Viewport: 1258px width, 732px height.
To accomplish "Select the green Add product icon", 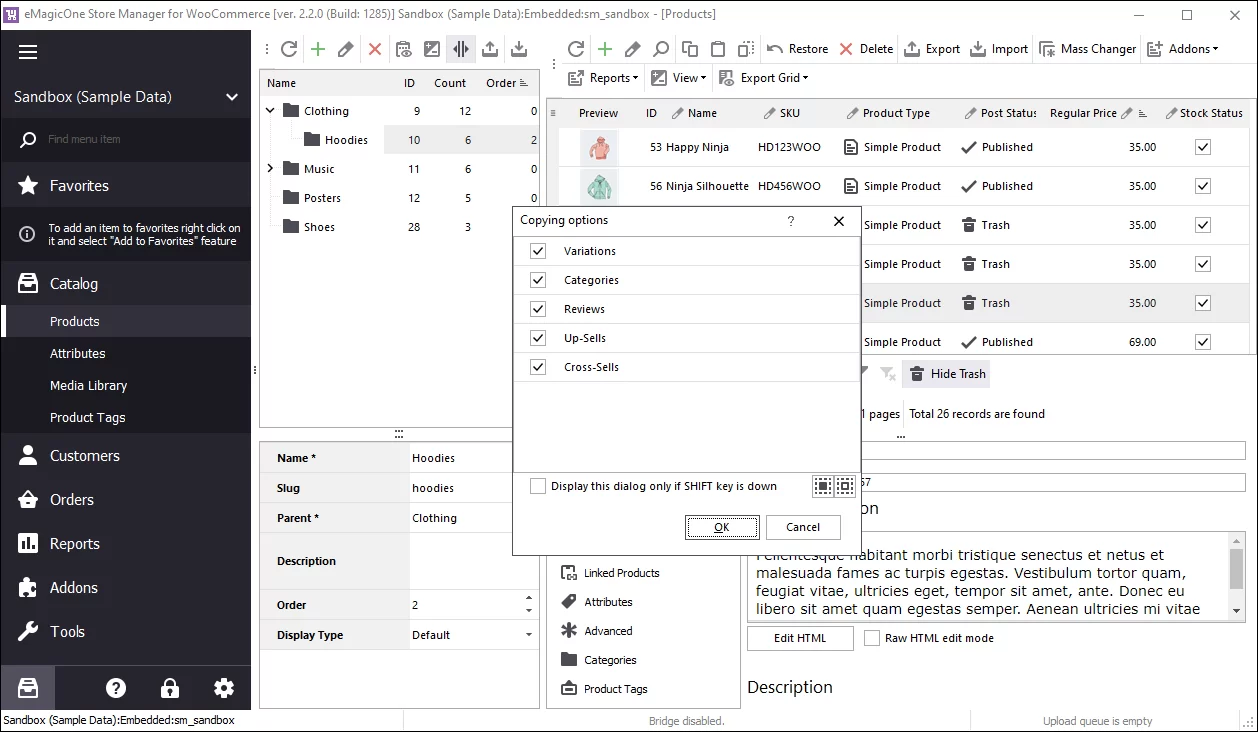I will click(318, 48).
